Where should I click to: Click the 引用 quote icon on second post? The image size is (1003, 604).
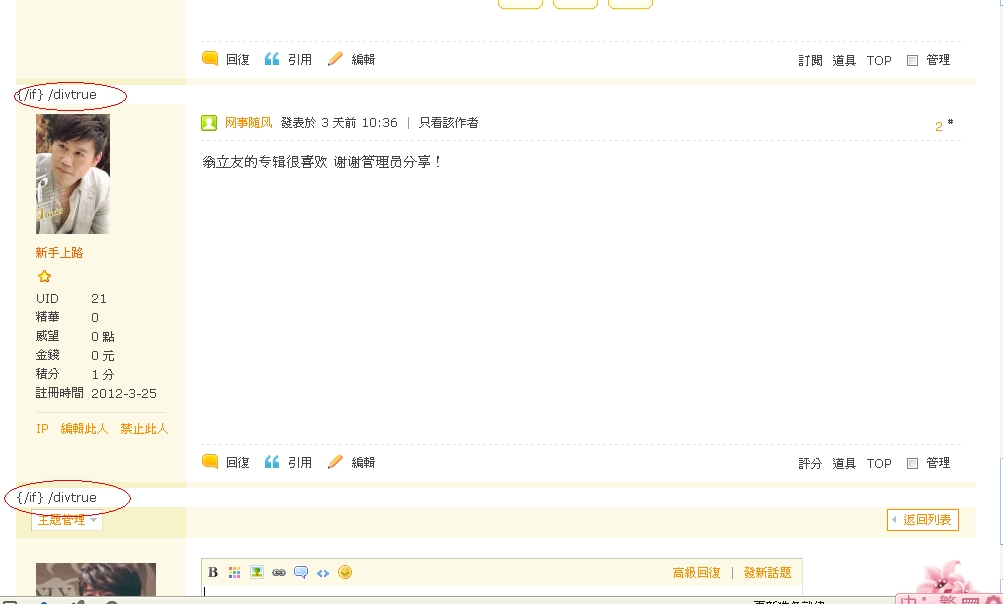point(272,462)
